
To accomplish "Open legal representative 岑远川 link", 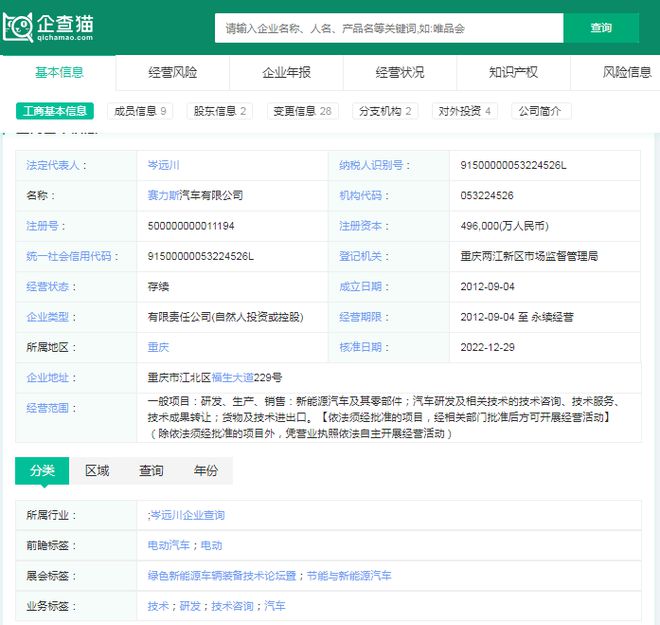I will coord(163,165).
